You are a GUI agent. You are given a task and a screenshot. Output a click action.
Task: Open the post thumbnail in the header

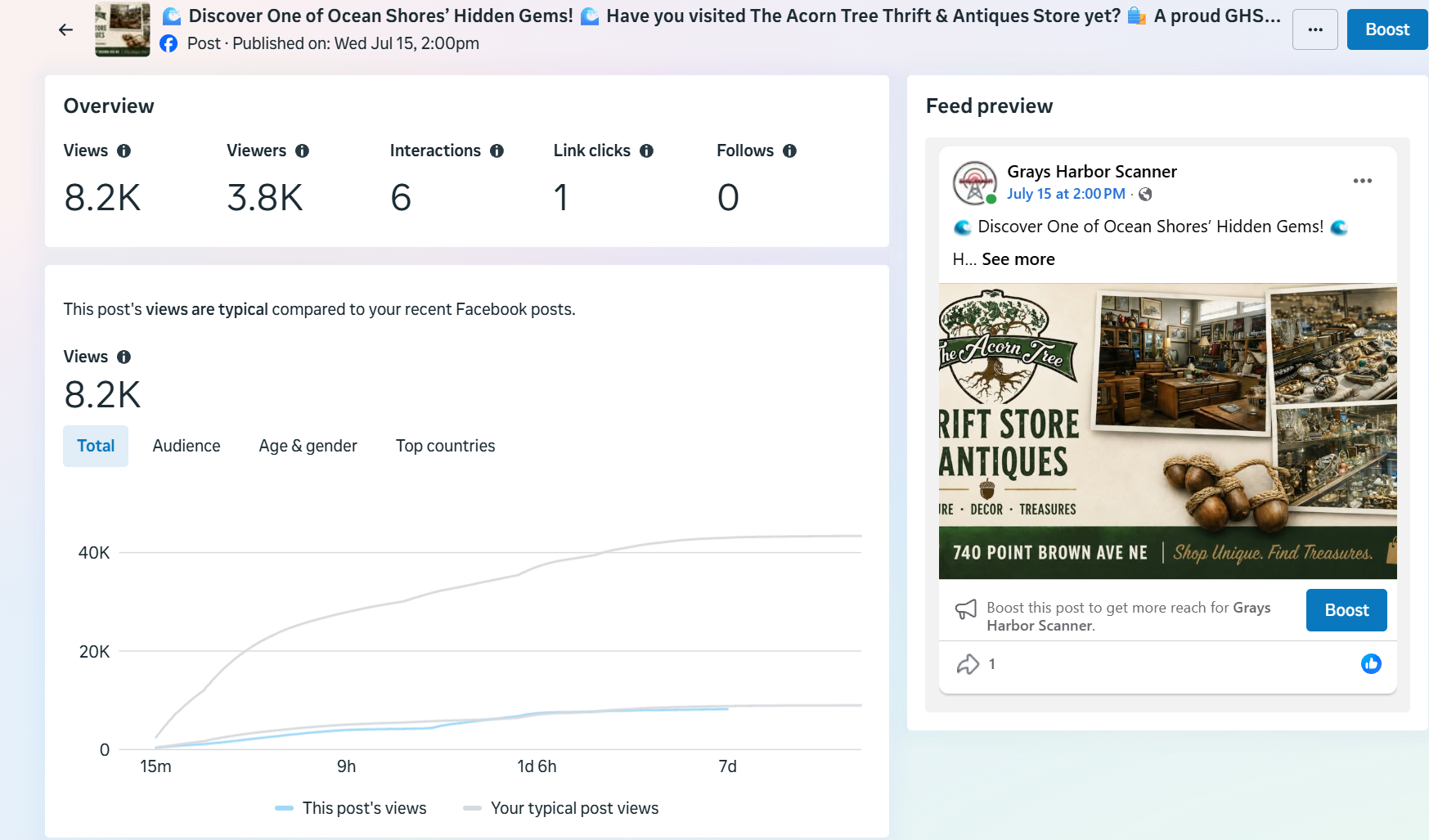click(123, 29)
